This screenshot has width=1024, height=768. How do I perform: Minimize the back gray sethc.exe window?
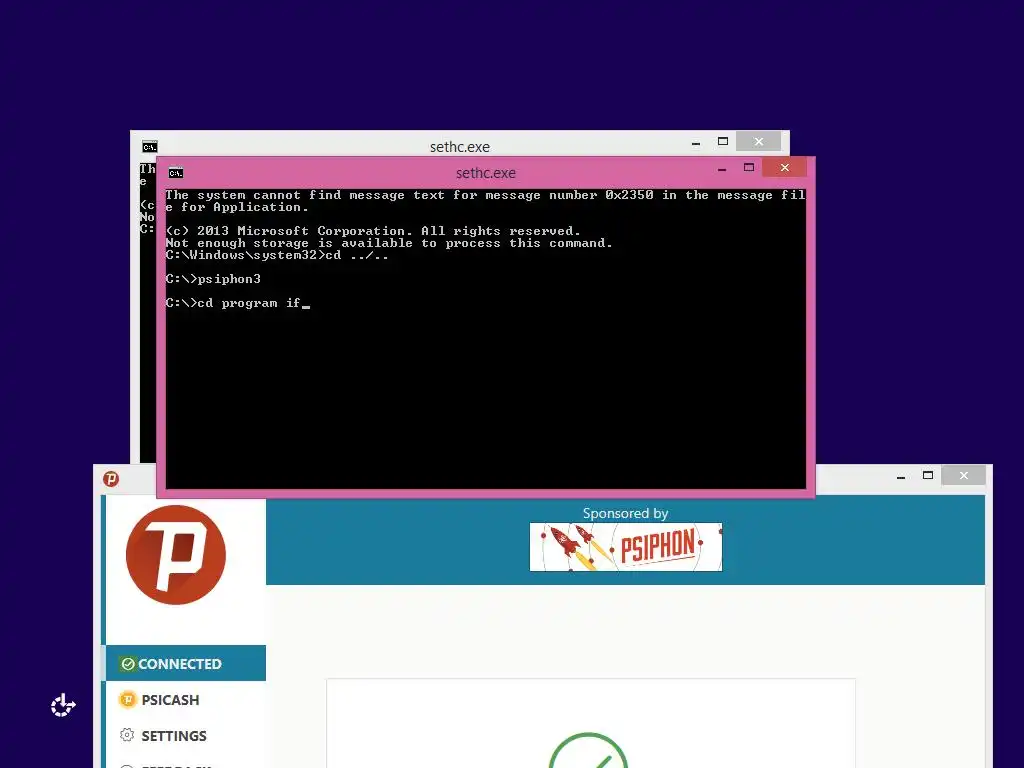(696, 142)
